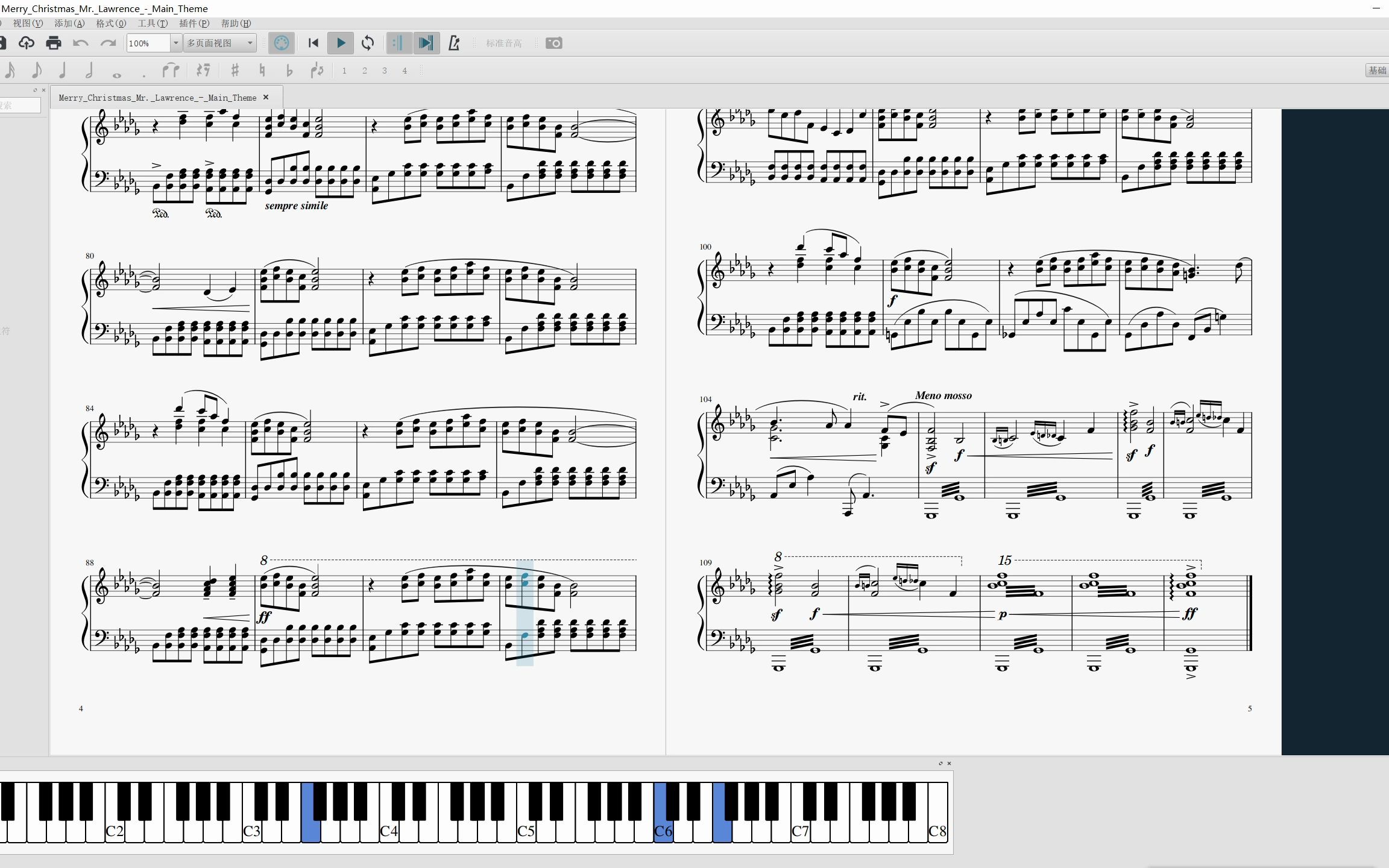Open the 插件(P) menu
The width and height of the screenshot is (1389, 868).
pos(194,24)
